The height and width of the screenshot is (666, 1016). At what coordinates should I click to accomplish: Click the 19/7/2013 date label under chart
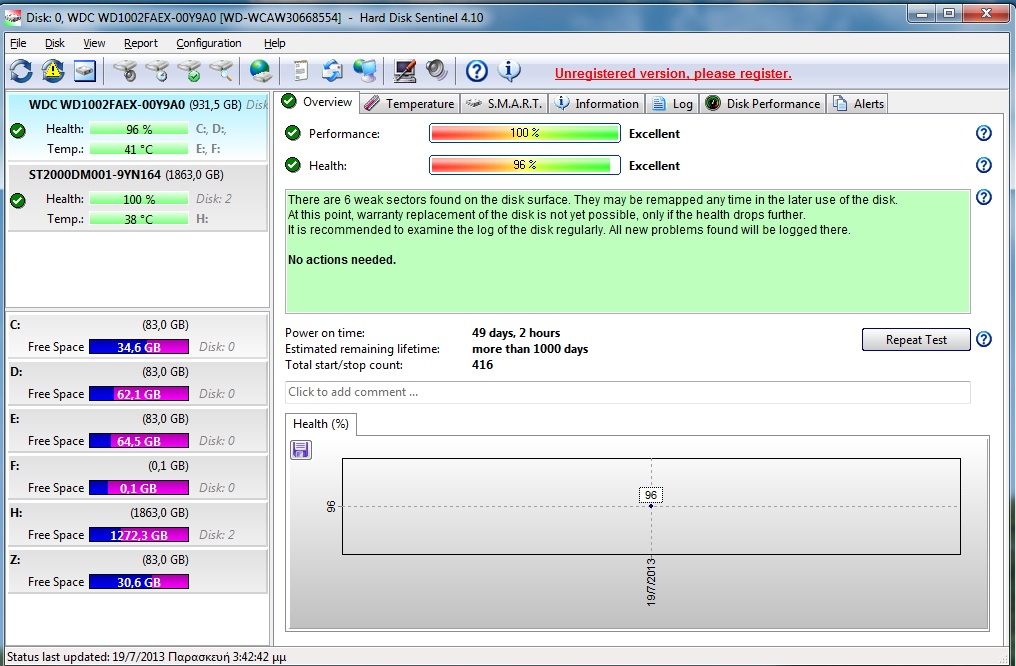(651, 582)
